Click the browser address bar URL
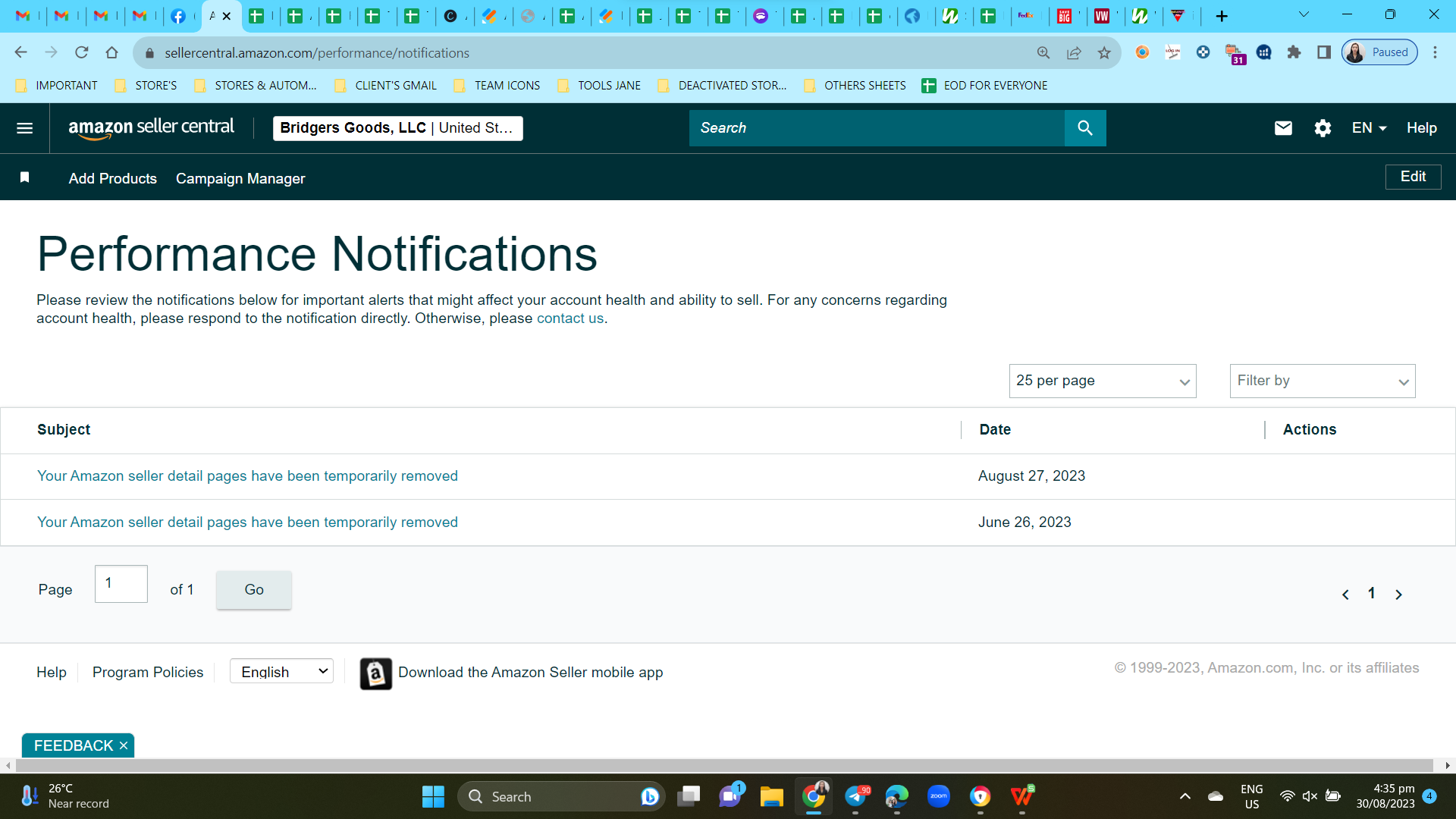 pyautogui.click(x=317, y=53)
